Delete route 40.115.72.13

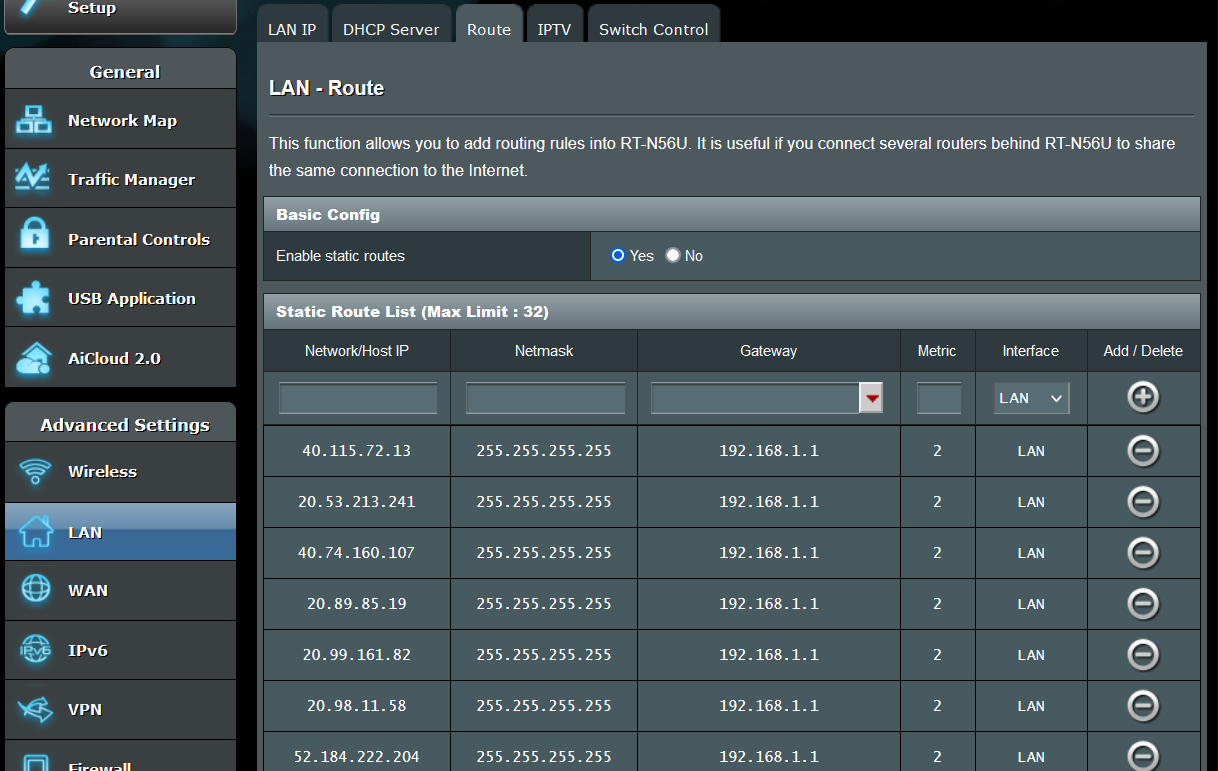pyautogui.click(x=1143, y=451)
